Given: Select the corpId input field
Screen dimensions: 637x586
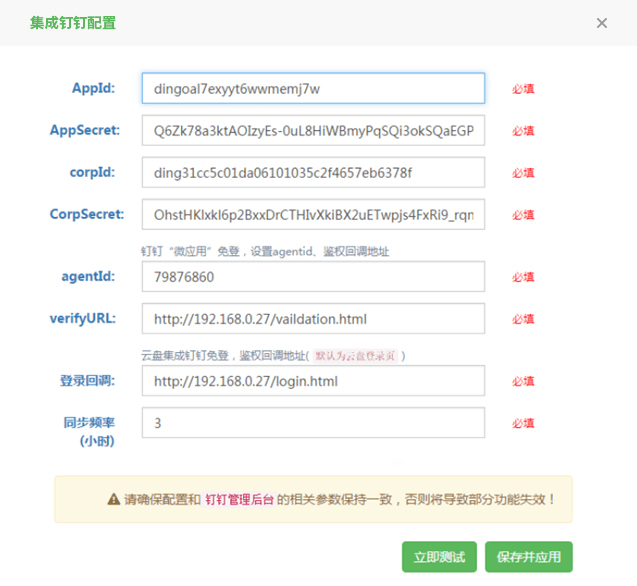Looking at the screenshot, I should pos(313,172).
